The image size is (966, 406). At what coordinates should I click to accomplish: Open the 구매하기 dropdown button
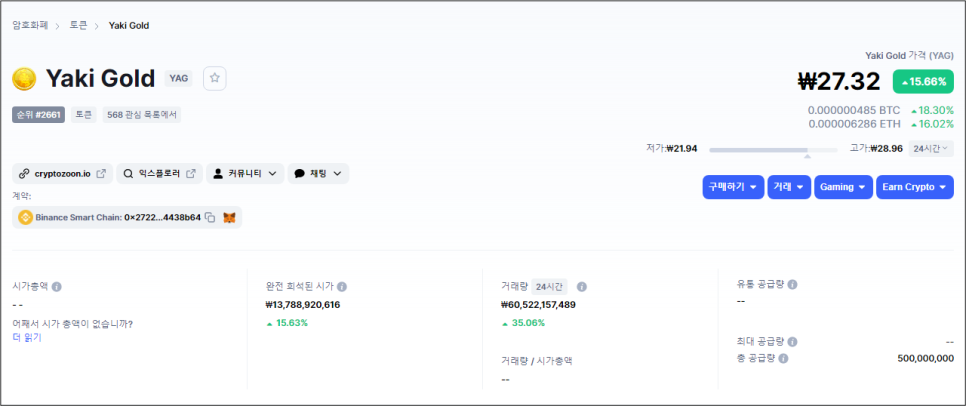click(733, 187)
